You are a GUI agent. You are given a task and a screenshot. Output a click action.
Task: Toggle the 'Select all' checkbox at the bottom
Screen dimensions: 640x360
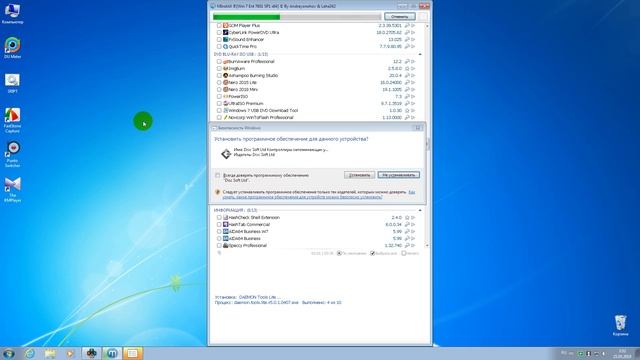tap(372, 253)
